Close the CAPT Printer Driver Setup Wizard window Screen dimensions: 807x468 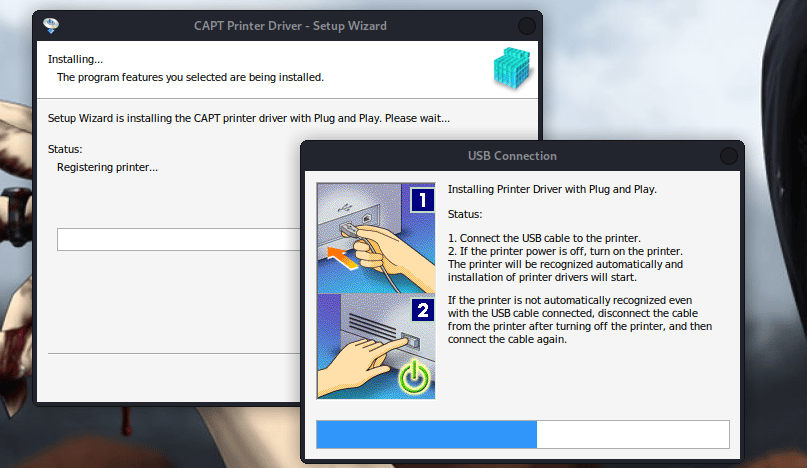tap(527, 26)
